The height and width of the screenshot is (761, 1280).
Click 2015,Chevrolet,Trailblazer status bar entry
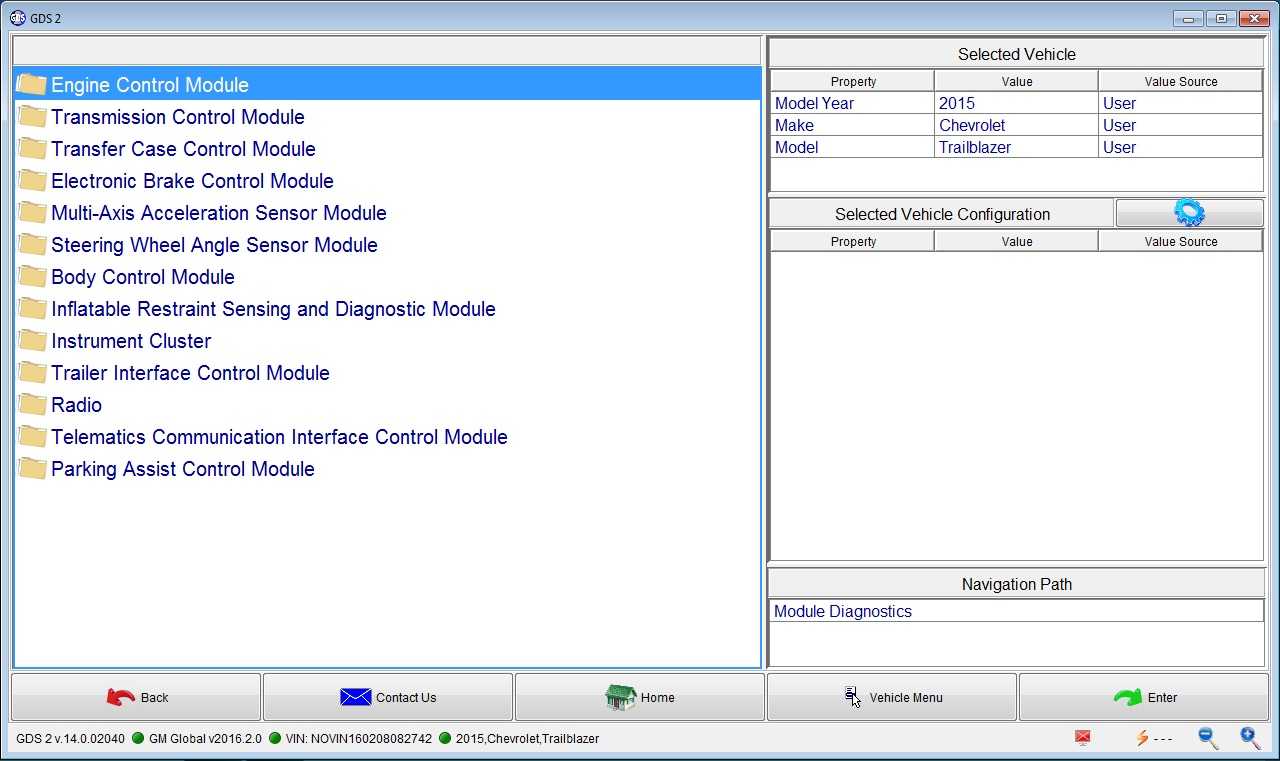[x=527, y=738]
